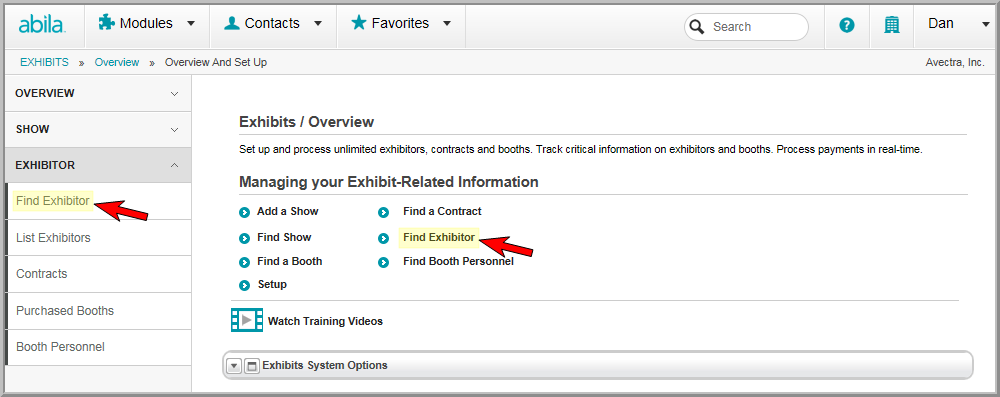The width and height of the screenshot is (1000, 397).
Task: Click the arrow bullet beside Find a Contract
Action: [x=383, y=213]
